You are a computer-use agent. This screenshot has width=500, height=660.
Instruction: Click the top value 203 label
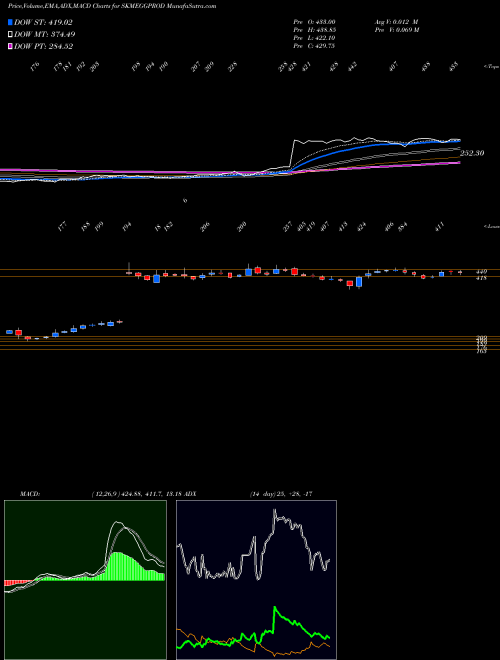click(94, 67)
